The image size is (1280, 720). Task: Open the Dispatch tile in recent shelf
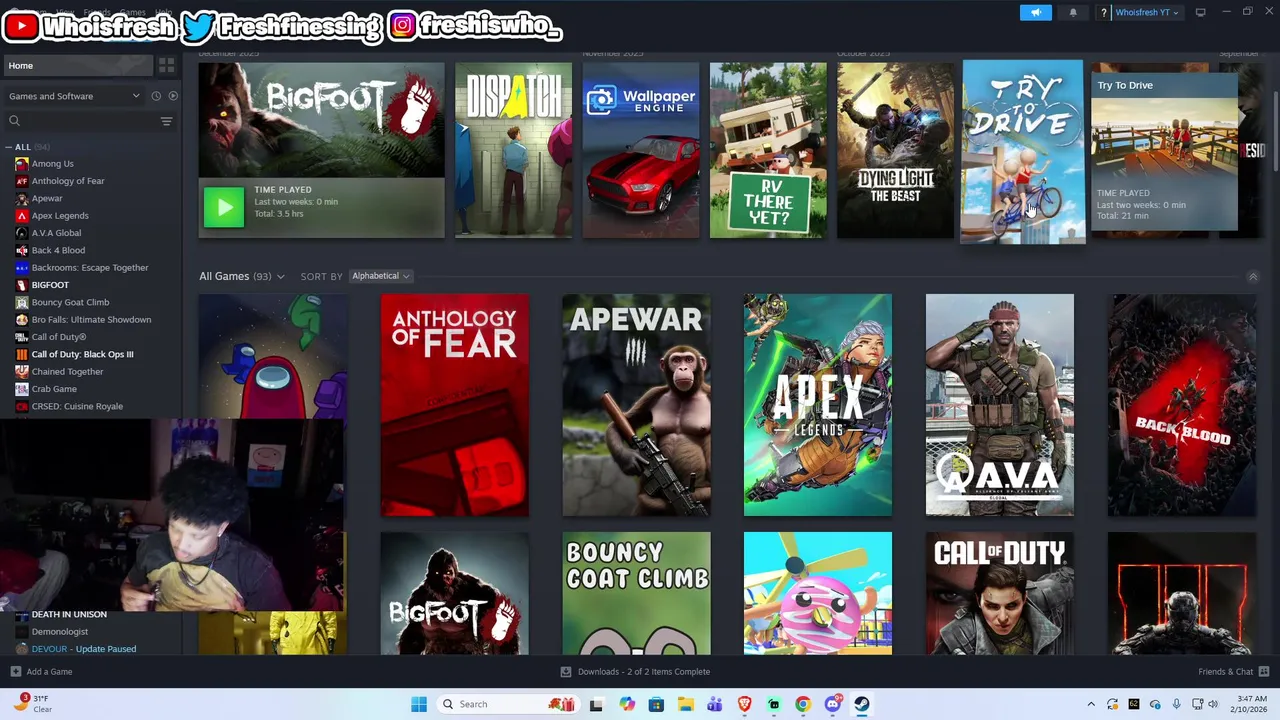(514, 150)
